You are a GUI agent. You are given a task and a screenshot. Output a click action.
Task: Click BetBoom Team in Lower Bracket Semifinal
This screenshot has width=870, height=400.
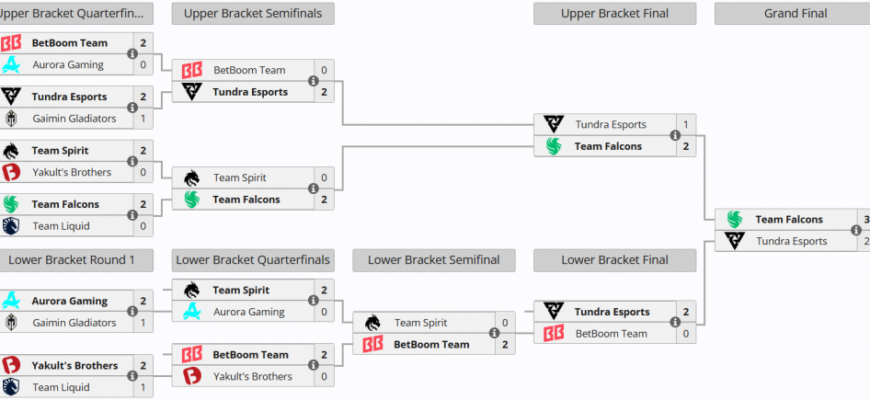(x=431, y=344)
